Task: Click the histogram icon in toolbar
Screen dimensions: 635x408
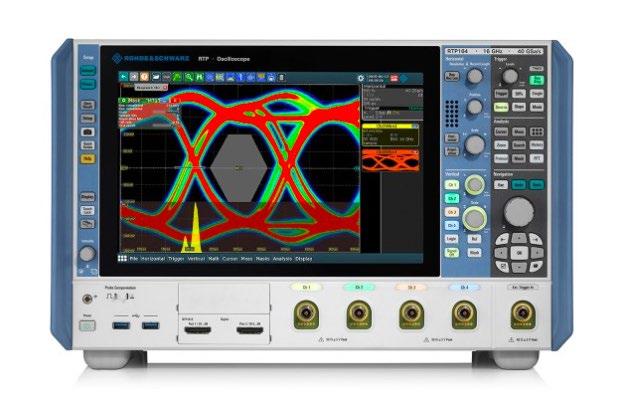Action: point(230,77)
